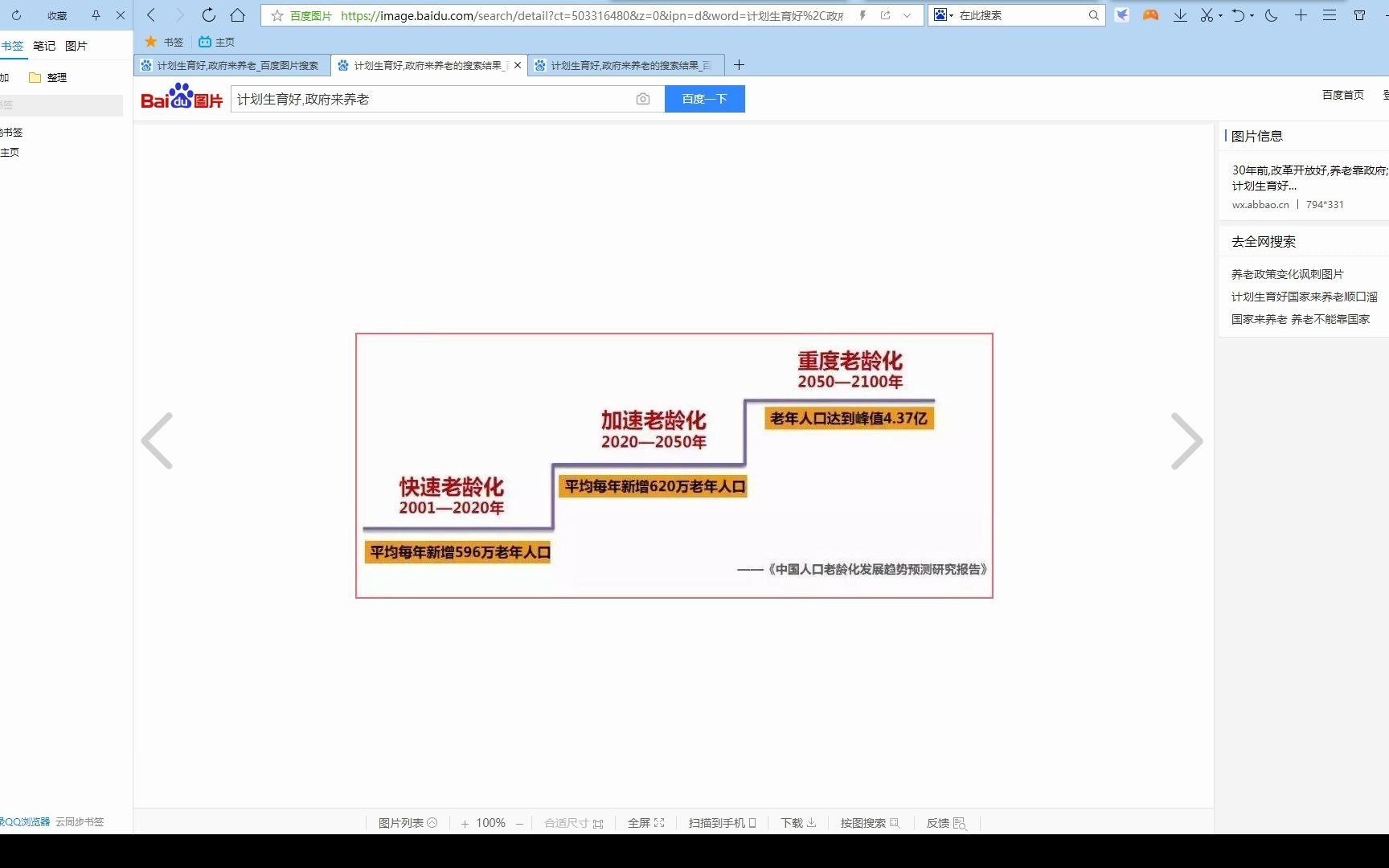1389x868 pixels.
Task: Close the active 搜索结果 tab
Action: tap(517, 65)
